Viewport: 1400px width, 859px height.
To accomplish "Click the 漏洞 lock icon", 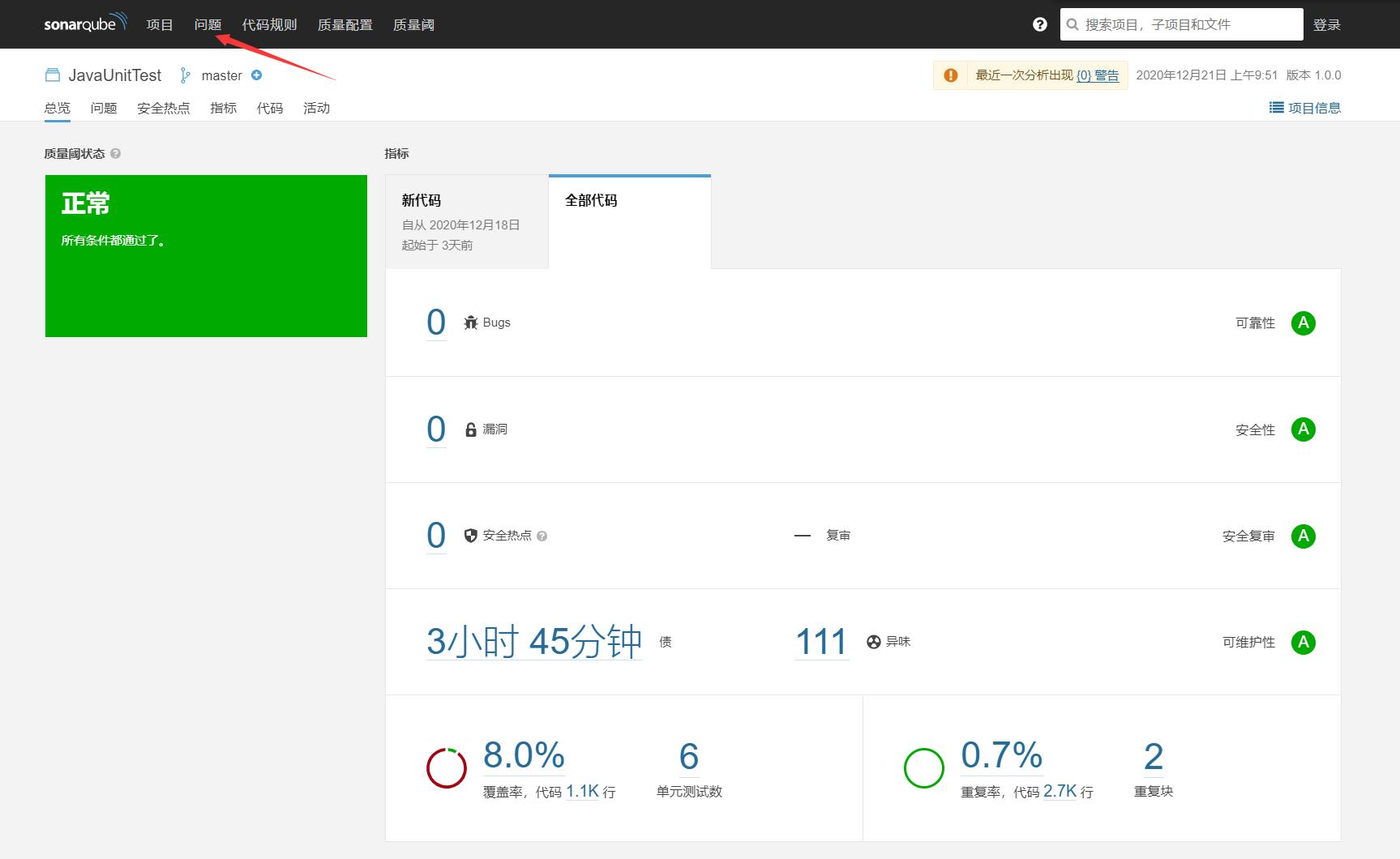I will (471, 429).
